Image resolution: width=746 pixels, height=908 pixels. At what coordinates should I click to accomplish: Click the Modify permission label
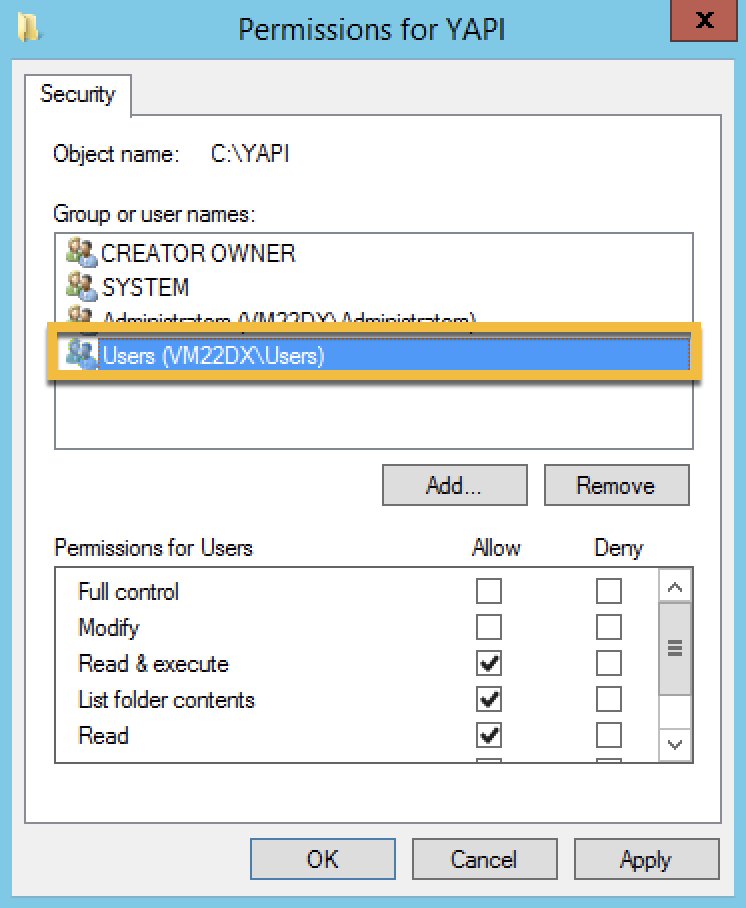pos(109,628)
